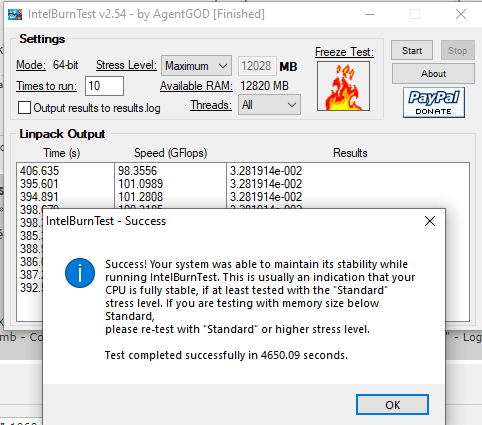Select time value 395.601
Viewport: 482px width, 425px height.
point(39,184)
